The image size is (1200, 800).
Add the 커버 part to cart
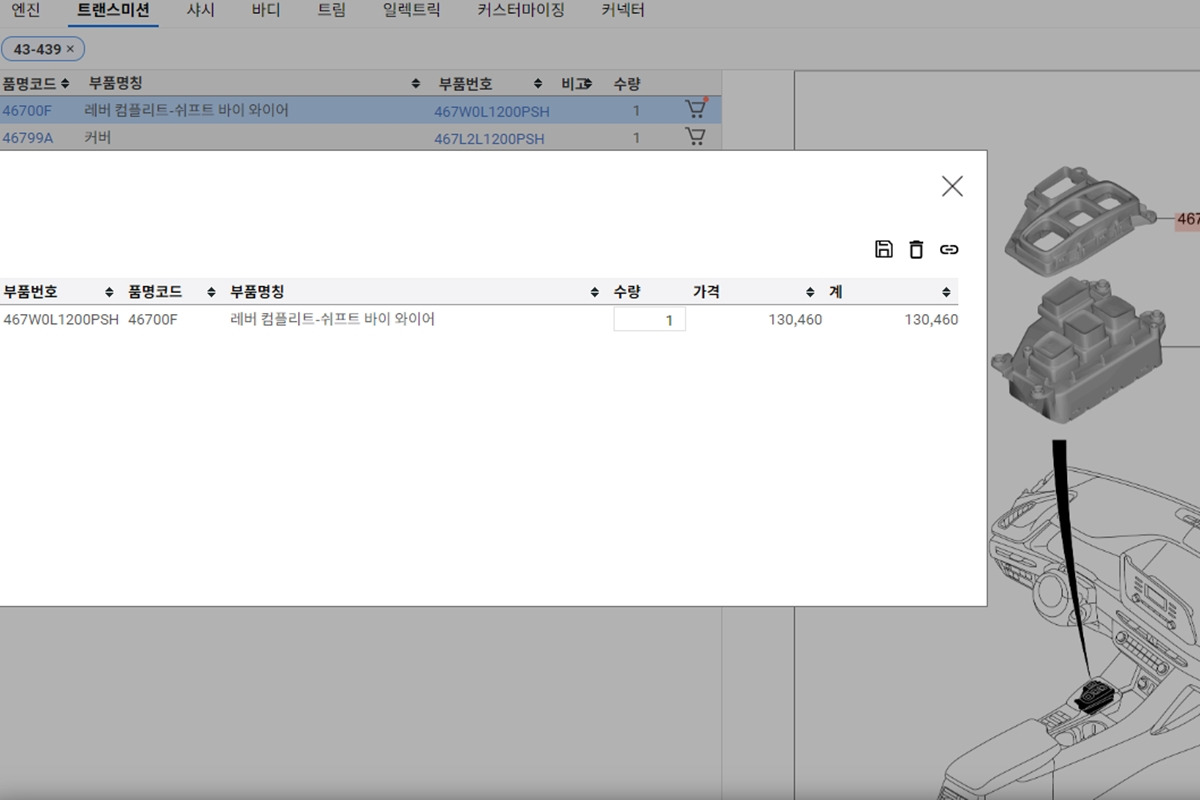[x=695, y=137]
